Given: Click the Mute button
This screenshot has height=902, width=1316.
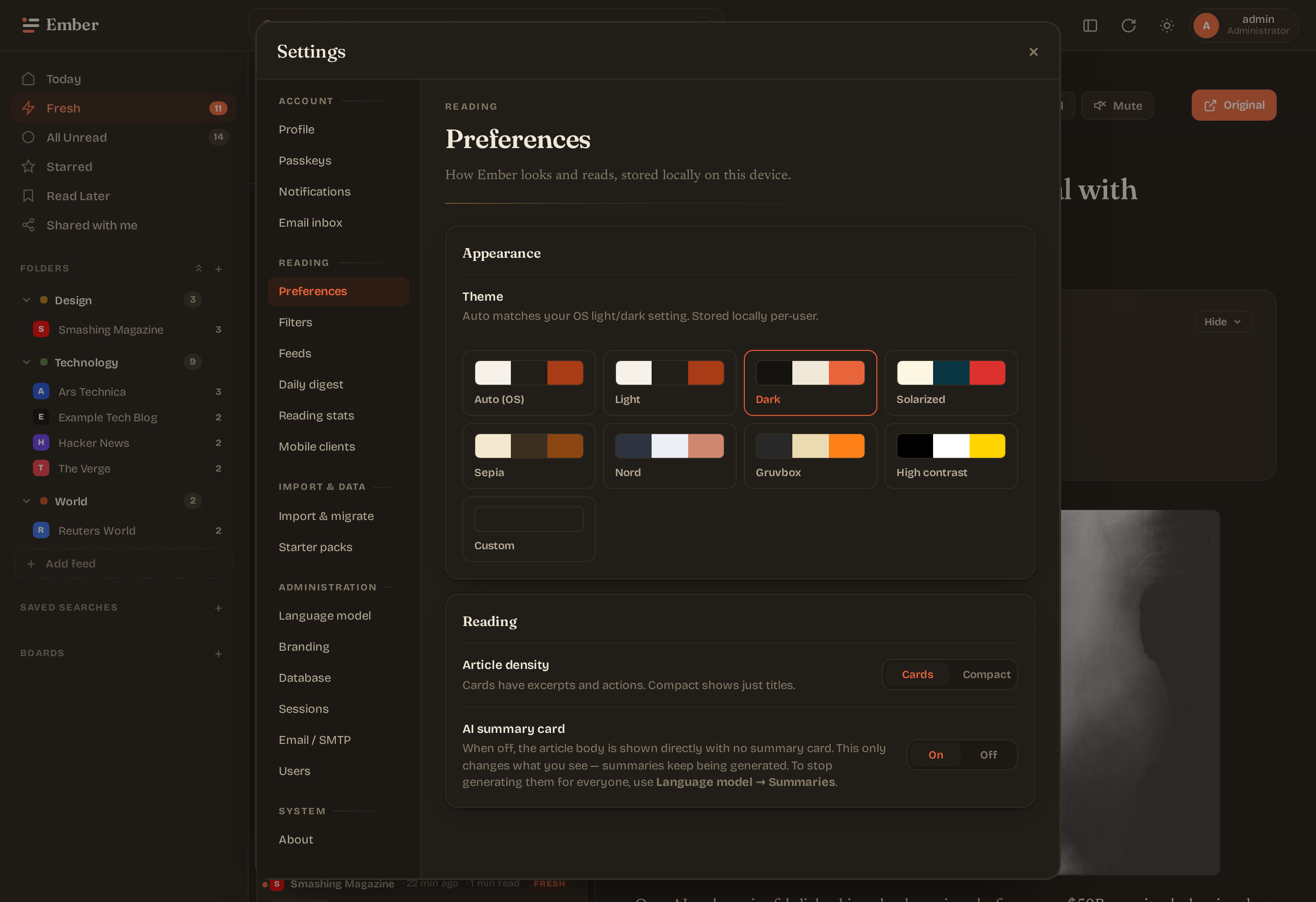Looking at the screenshot, I should pos(1117,106).
